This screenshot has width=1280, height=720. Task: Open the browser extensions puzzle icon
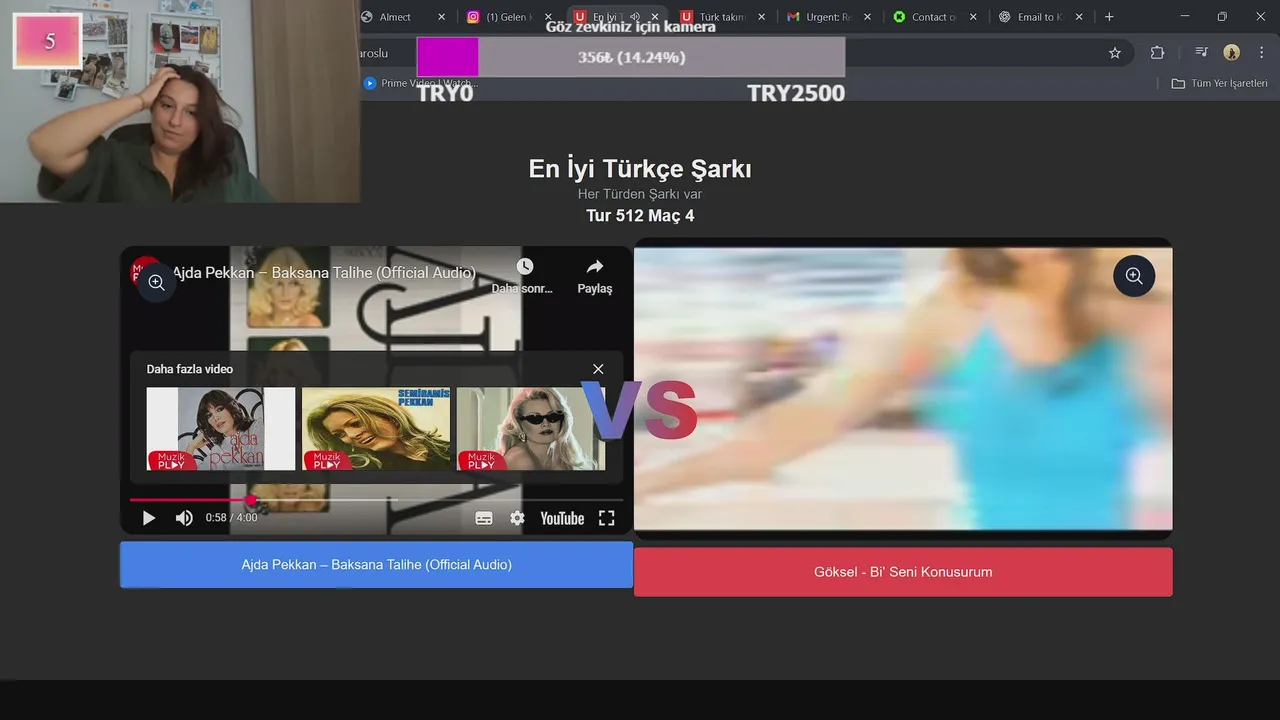tap(1158, 53)
